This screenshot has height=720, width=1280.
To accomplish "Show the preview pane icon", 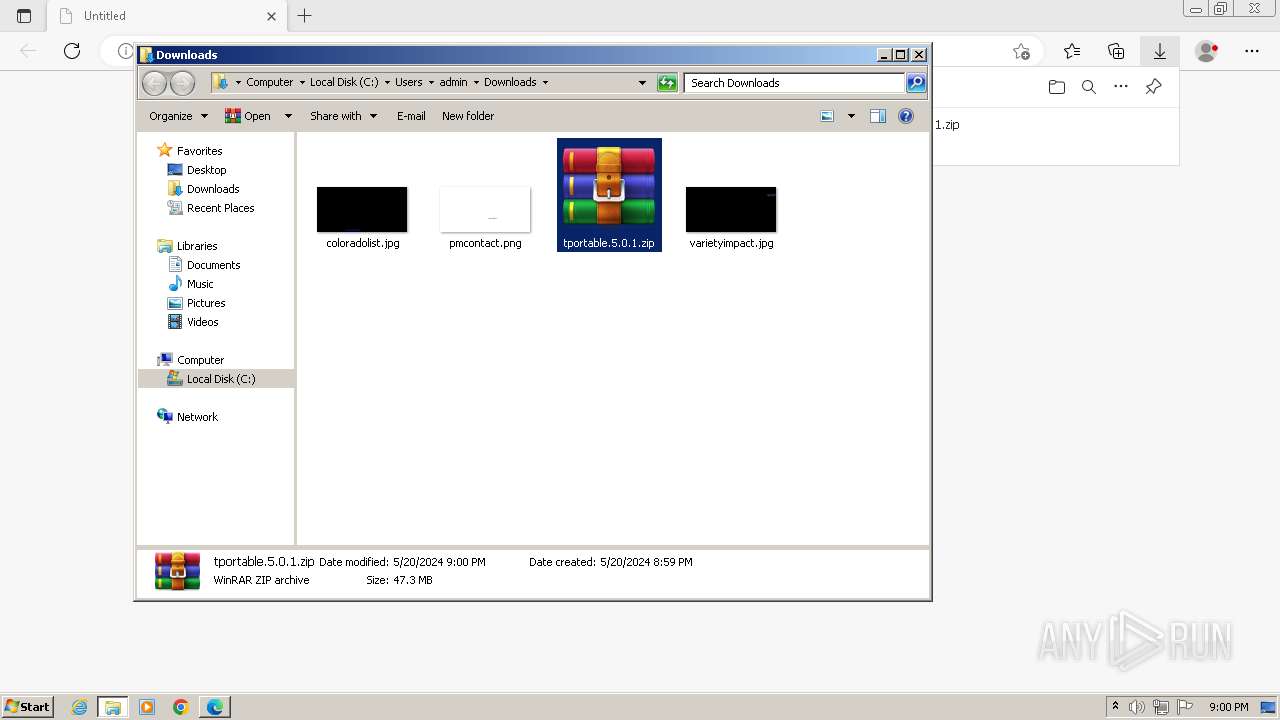I will point(878,116).
